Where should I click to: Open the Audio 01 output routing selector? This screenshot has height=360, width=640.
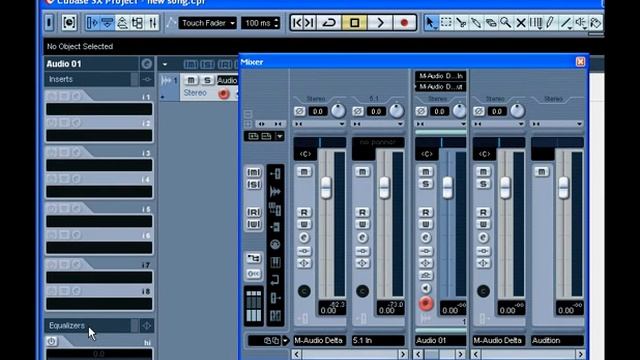pyautogui.click(x=441, y=87)
